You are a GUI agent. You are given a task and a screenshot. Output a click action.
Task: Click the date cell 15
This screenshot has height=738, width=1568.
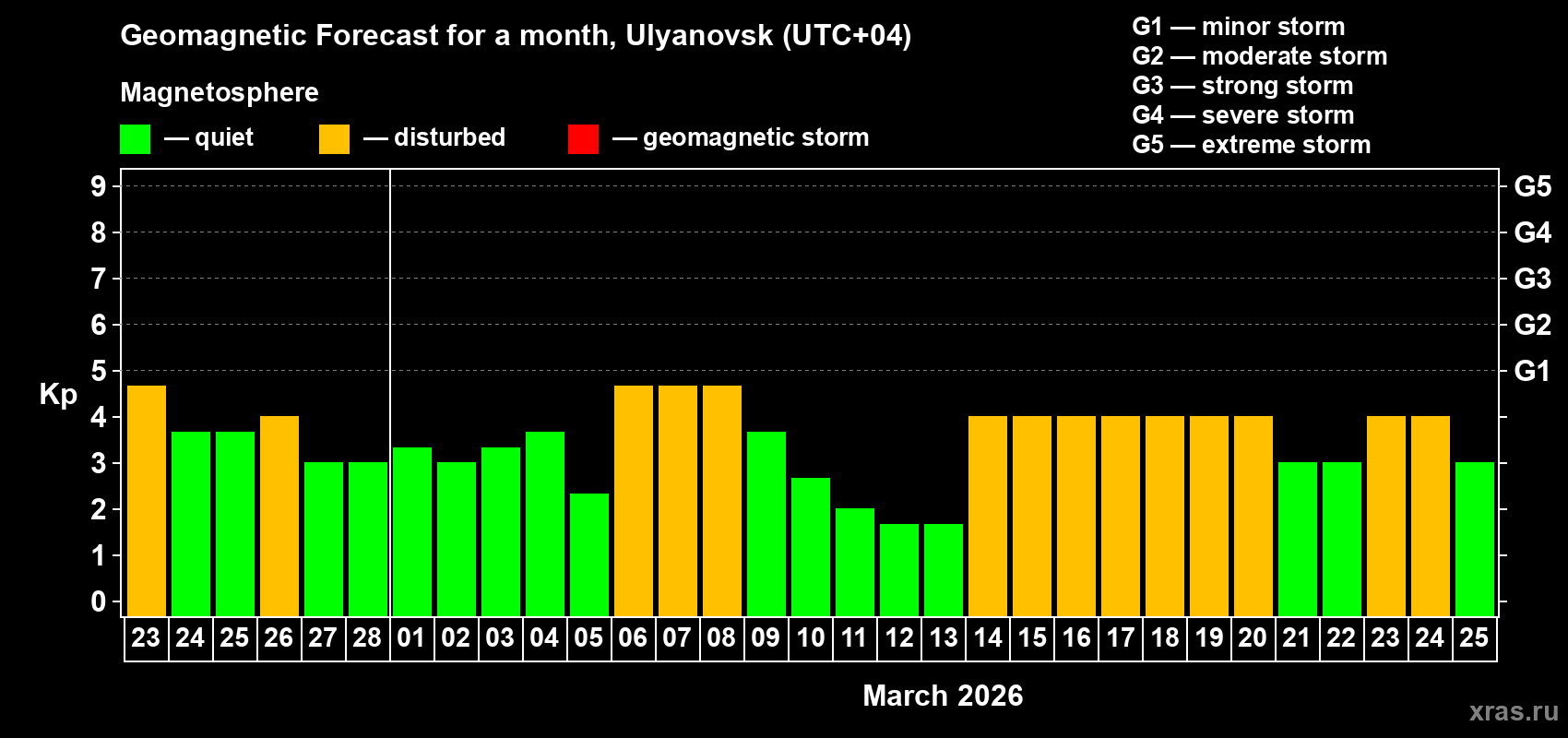1032,638
